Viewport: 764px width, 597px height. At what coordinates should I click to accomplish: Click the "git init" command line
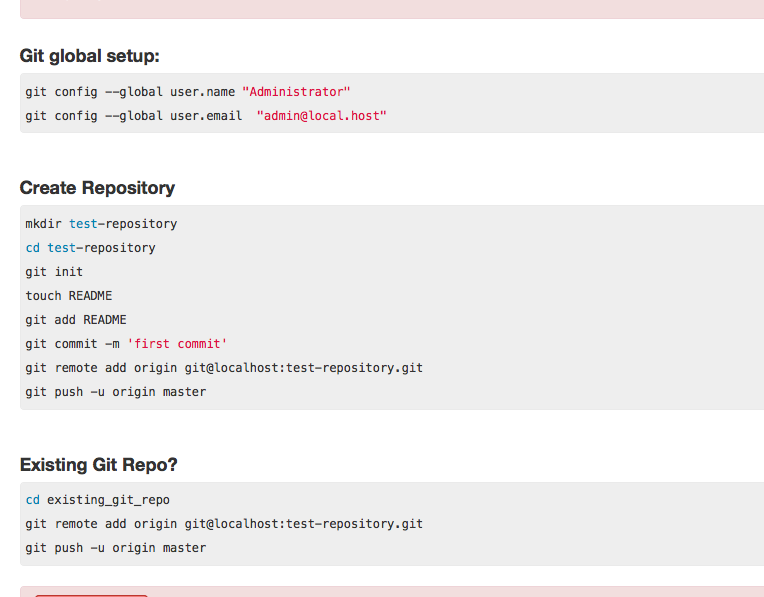(x=54, y=272)
